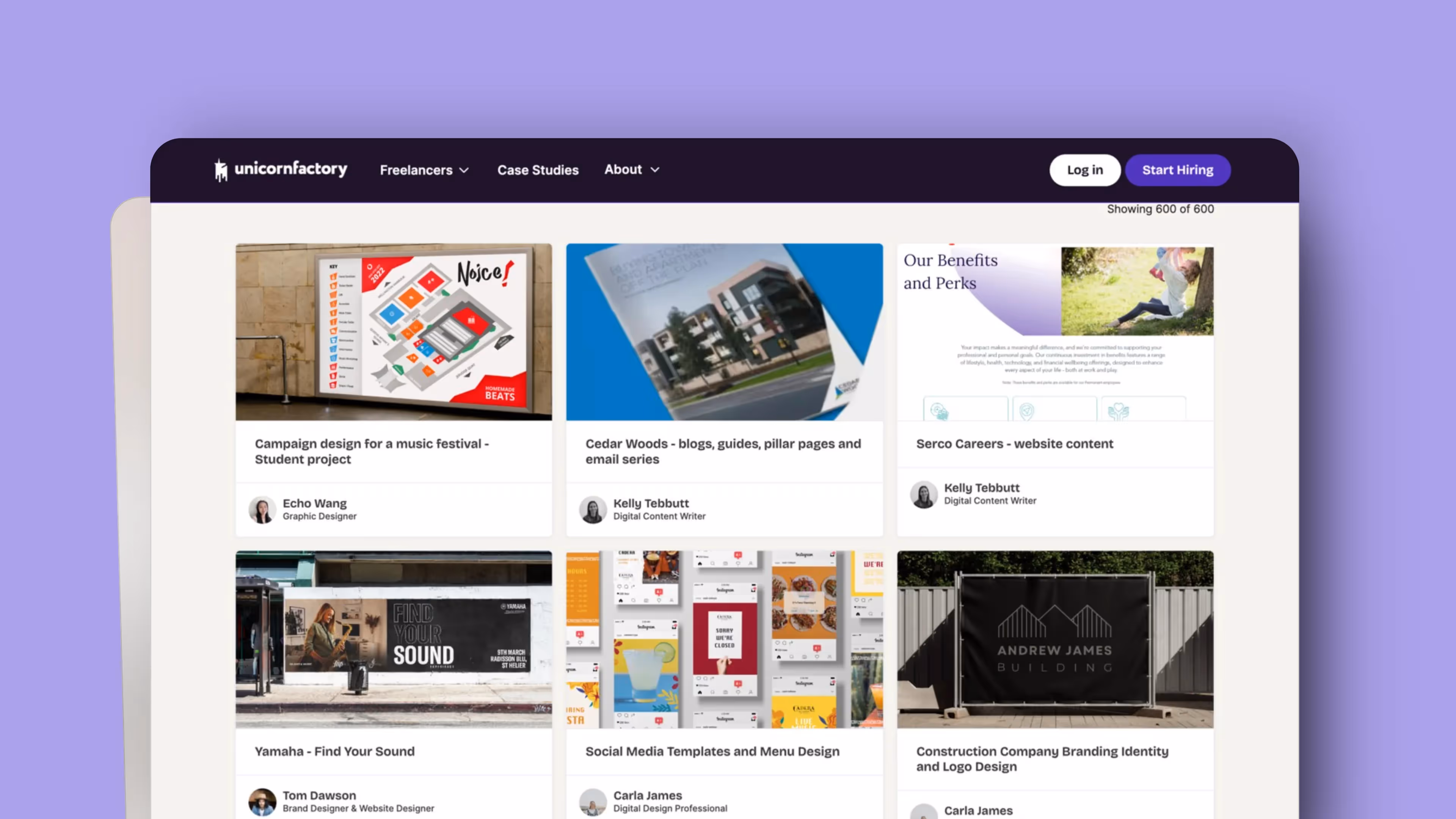The height and width of the screenshot is (819, 1456).
Task: Open the Social Media Templates and Menu Design title
Action: (712, 751)
